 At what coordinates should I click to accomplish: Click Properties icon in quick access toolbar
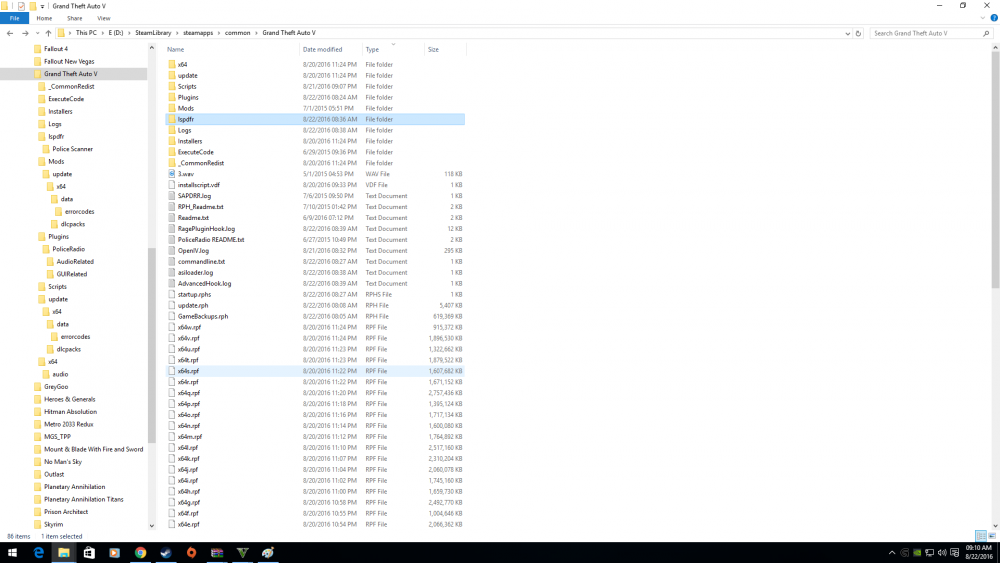click(x=21, y=6)
